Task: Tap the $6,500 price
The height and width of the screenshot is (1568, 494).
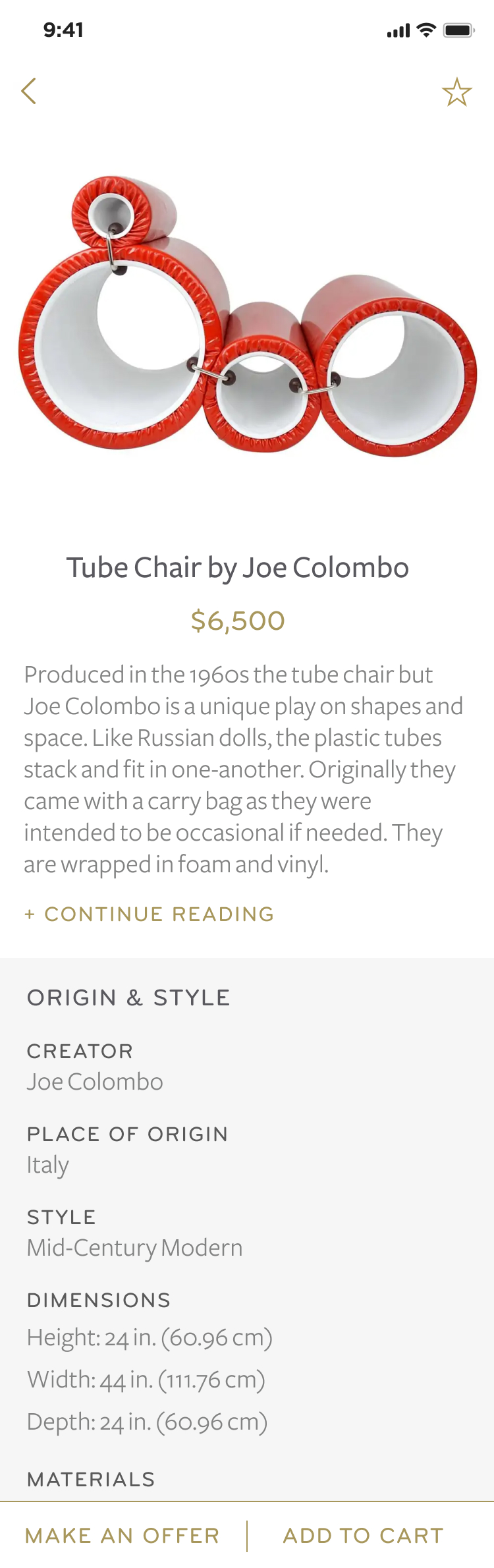Action: (x=238, y=621)
